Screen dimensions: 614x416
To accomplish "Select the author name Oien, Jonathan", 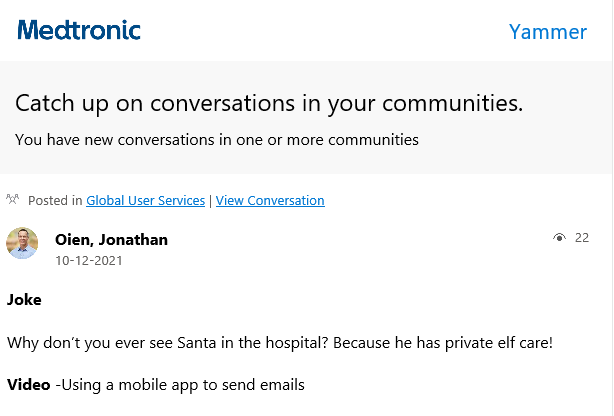I will 111,239.
